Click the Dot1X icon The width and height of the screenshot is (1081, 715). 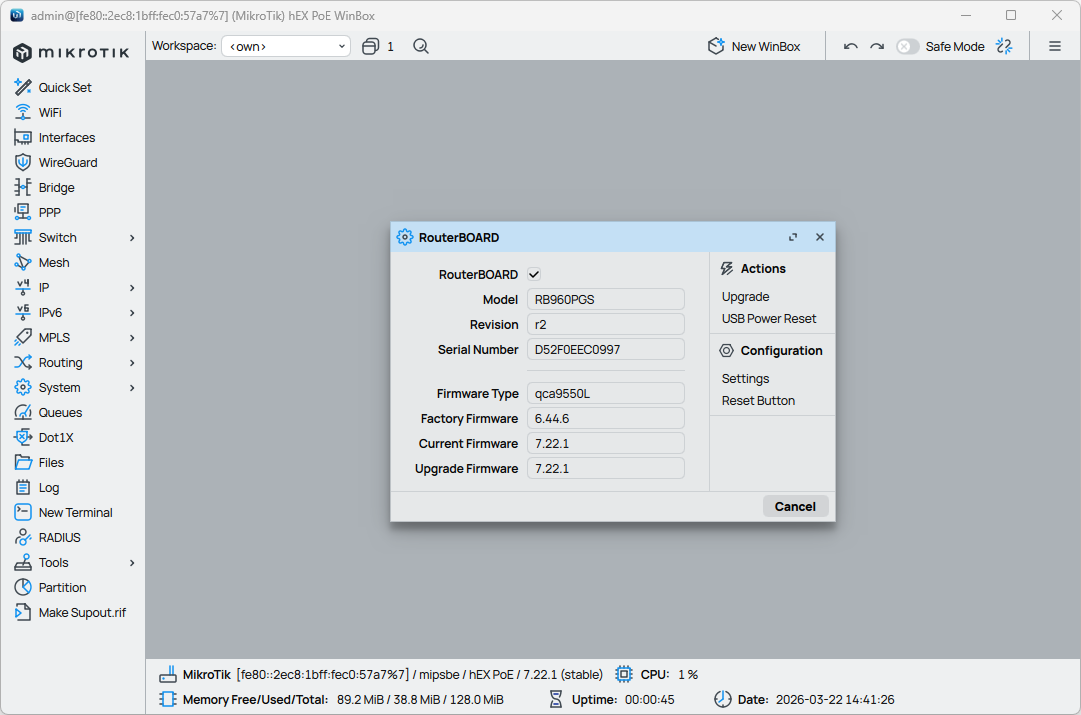(x=23, y=438)
